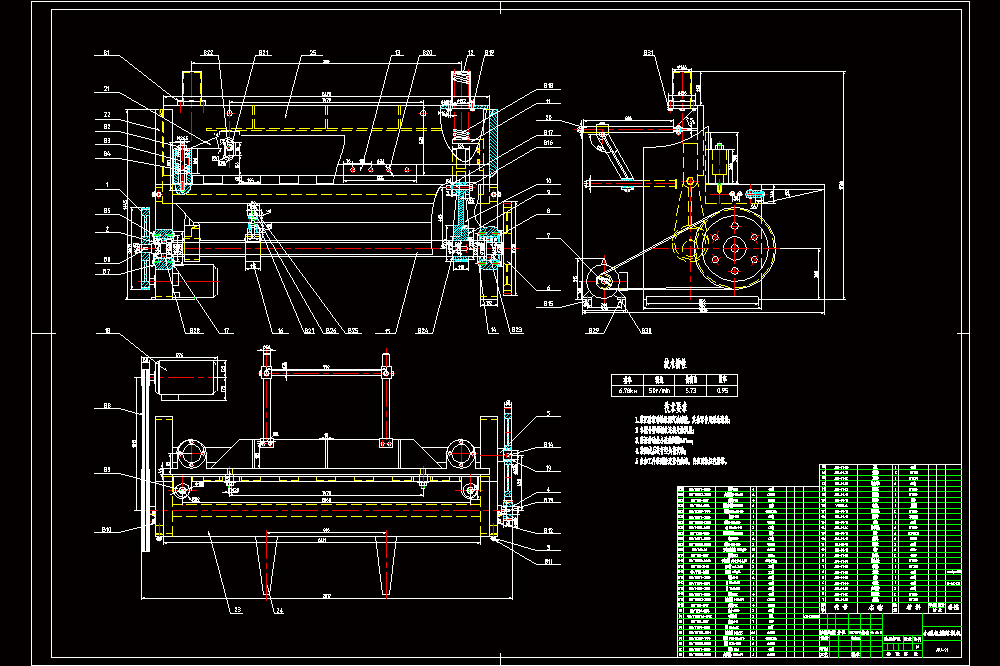Image resolution: width=1000 pixels, height=666 pixels.
Task: Click the B8 balloon label
Action: click(107, 406)
